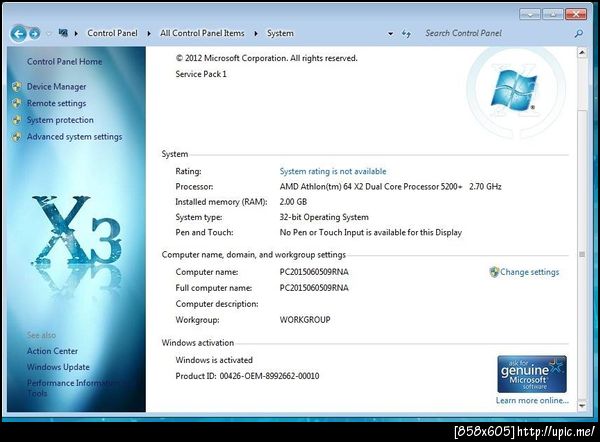Click the shield icon beside Remote settings
Image resolution: width=600 pixels, height=442 pixels.
click(x=17, y=103)
